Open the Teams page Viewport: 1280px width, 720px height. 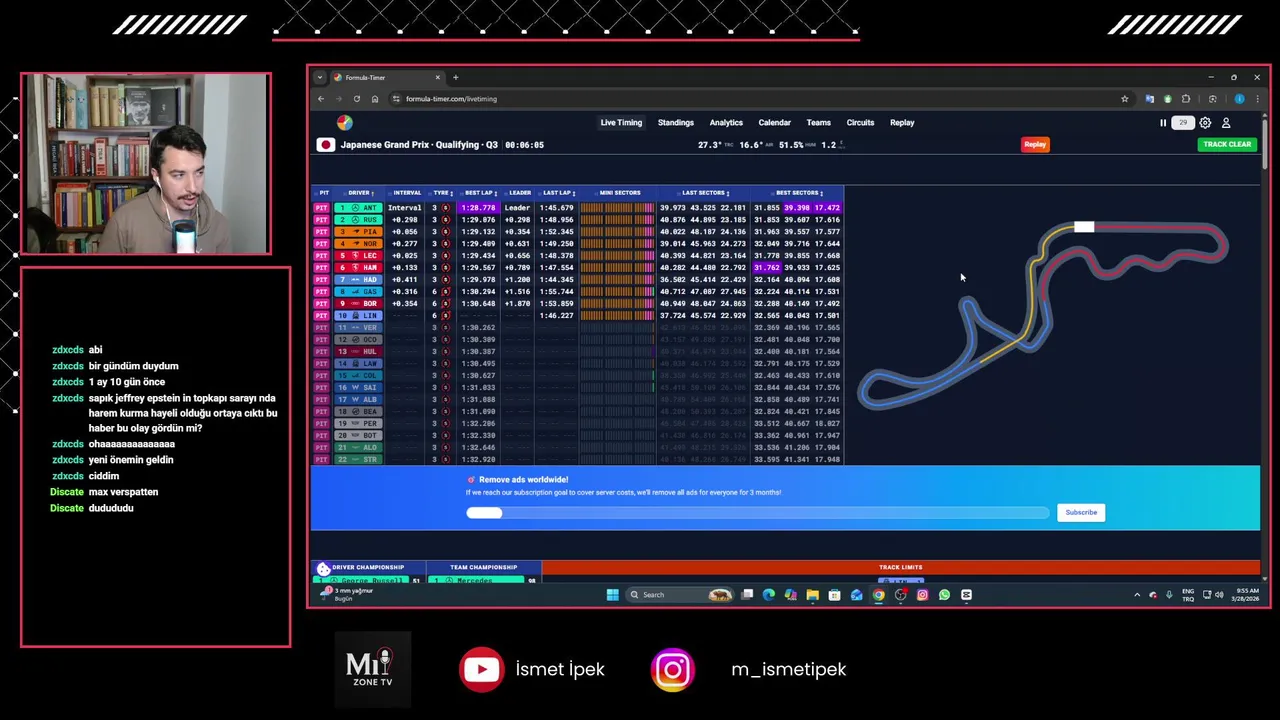pyautogui.click(x=819, y=123)
